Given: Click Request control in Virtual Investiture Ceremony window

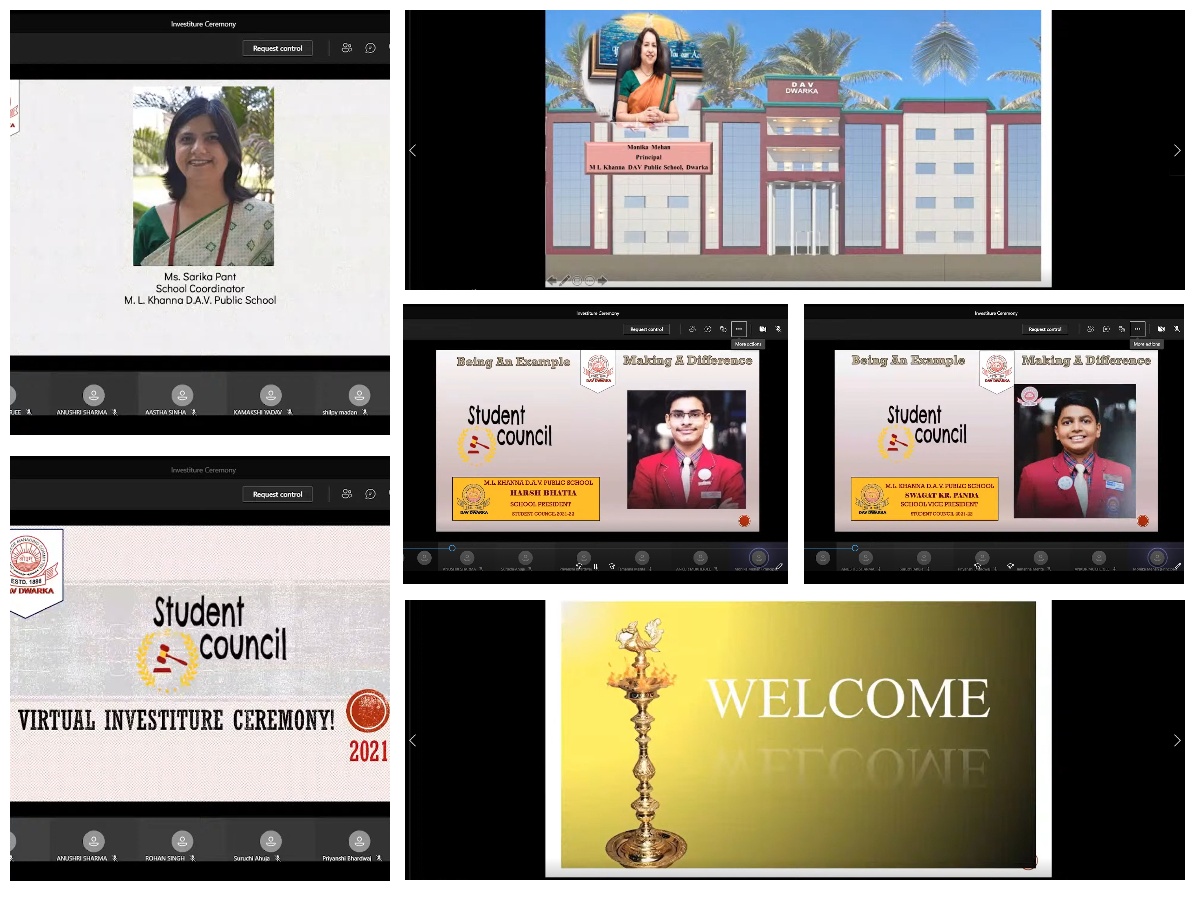Looking at the screenshot, I should pos(277,494).
